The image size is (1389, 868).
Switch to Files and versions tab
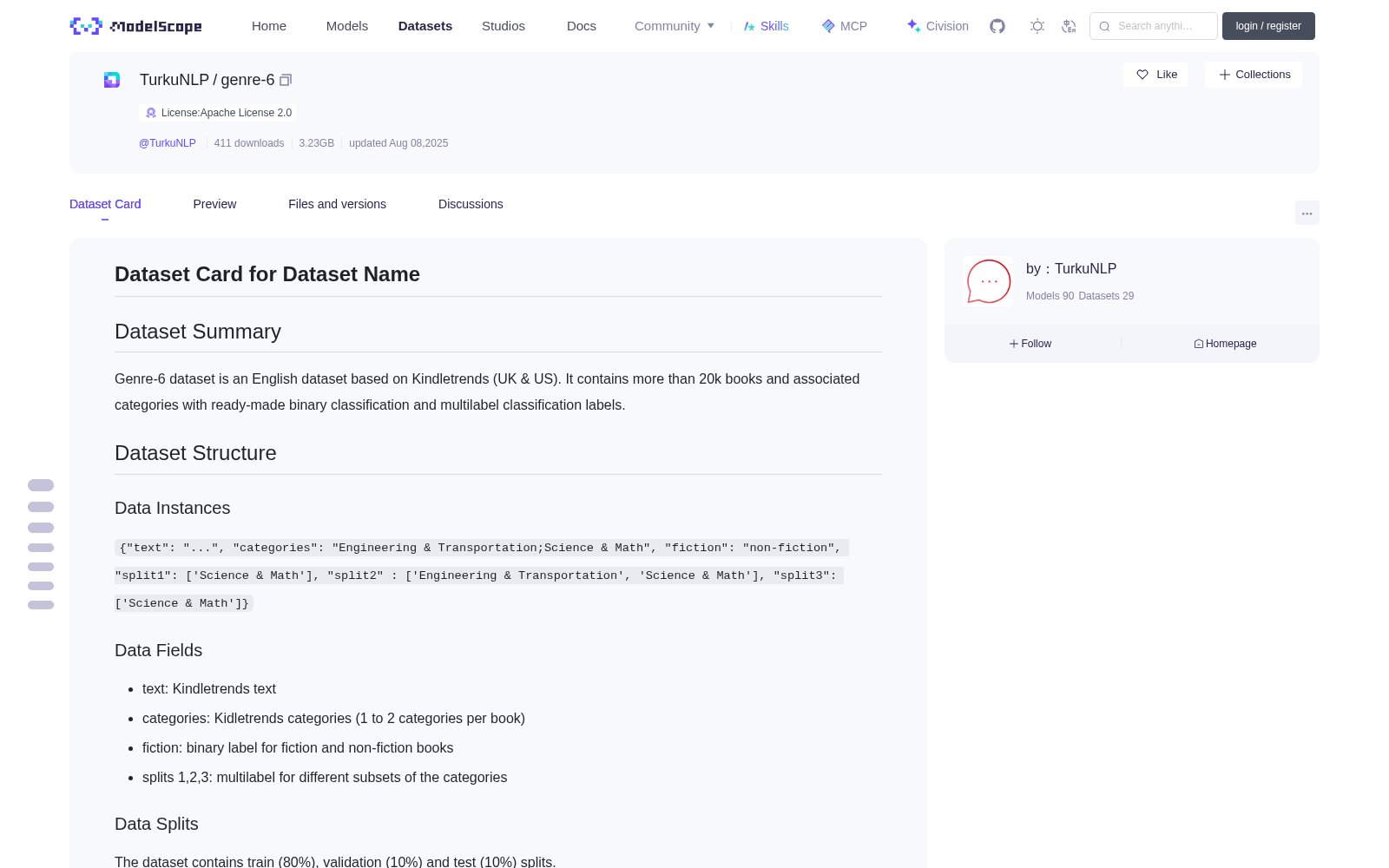click(337, 204)
